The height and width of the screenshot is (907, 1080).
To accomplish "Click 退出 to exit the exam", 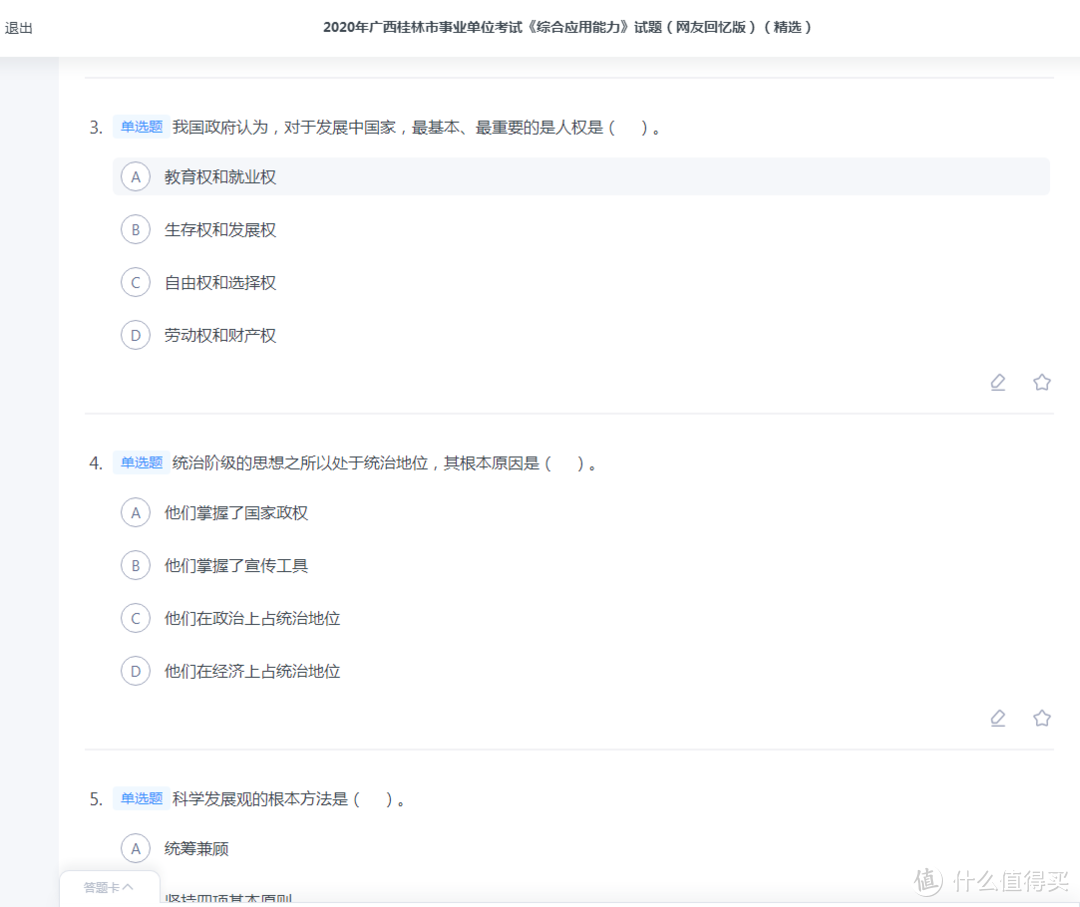I will point(21,28).
